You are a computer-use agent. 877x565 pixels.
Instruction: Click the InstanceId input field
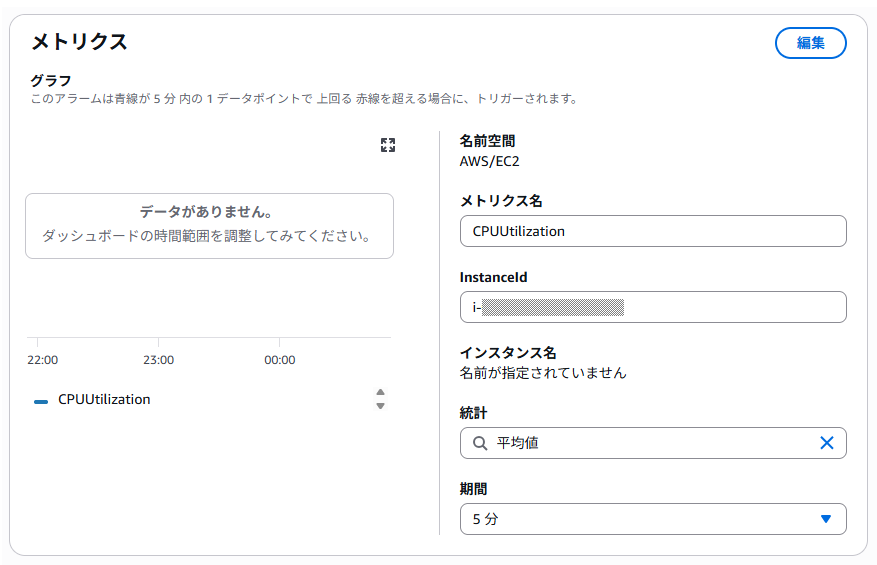click(x=653, y=307)
